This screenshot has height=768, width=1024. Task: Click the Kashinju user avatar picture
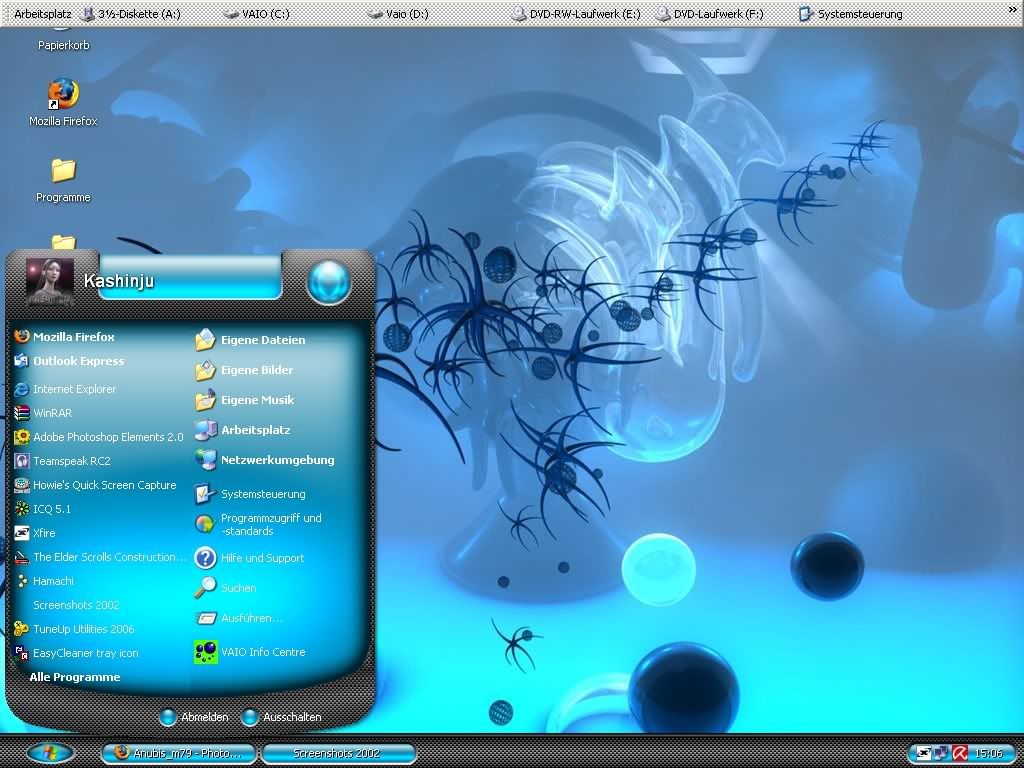[49, 280]
